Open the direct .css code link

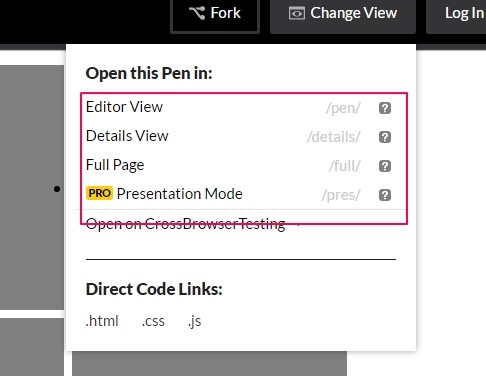tap(153, 321)
